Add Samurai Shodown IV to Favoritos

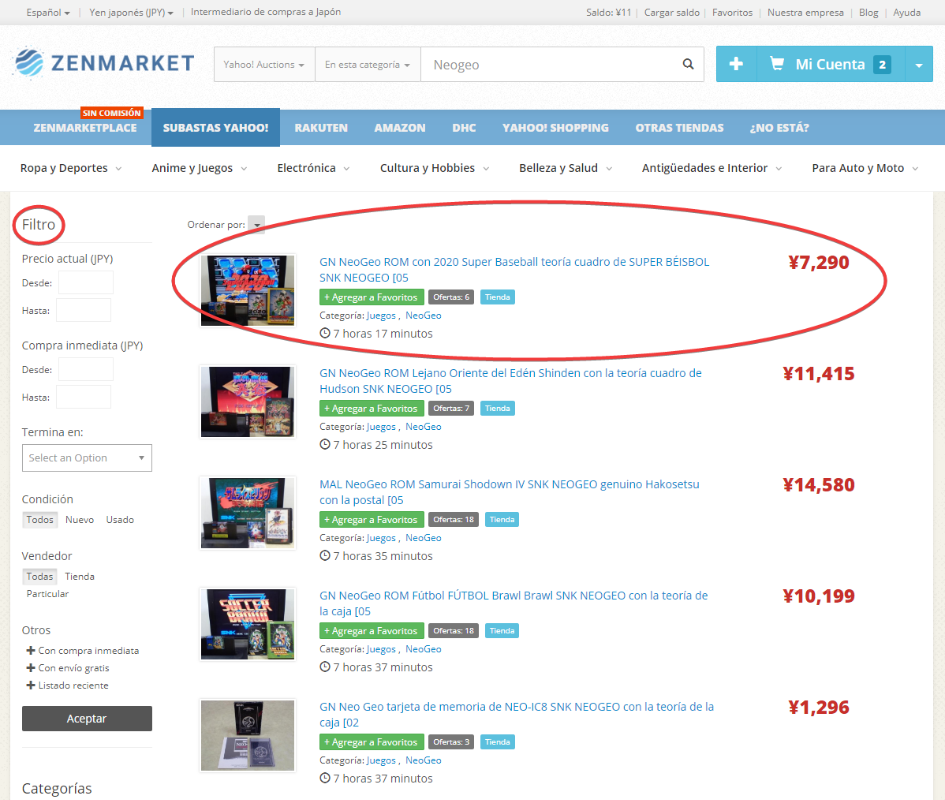tap(371, 520)
